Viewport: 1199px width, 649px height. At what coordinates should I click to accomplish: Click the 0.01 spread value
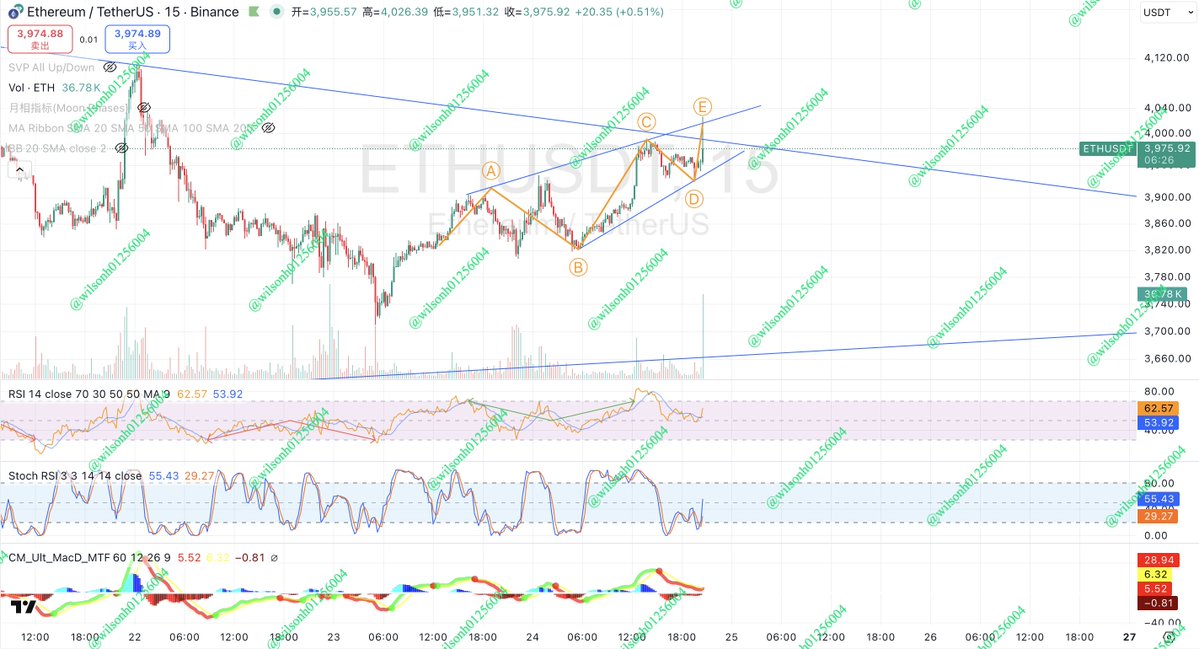click(x=89, y=40)
